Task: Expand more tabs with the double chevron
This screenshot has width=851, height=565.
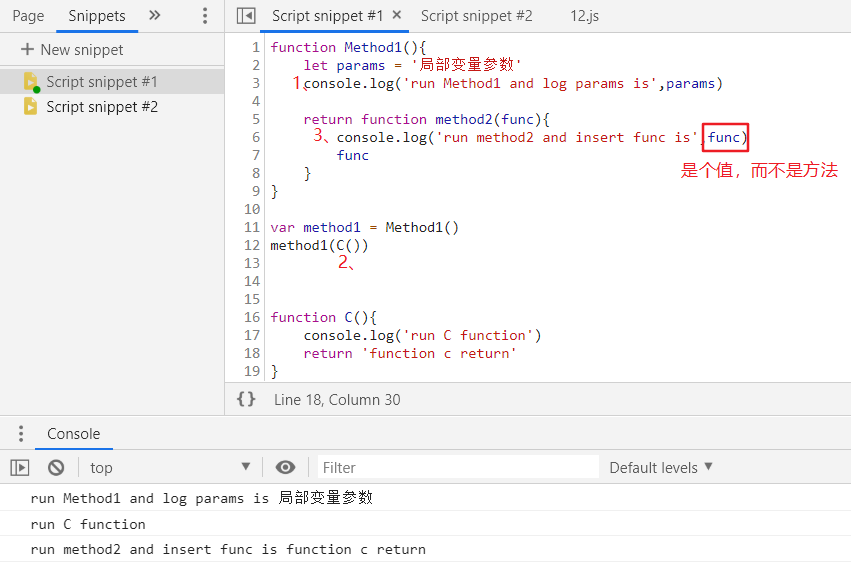Action: [154, 16]
